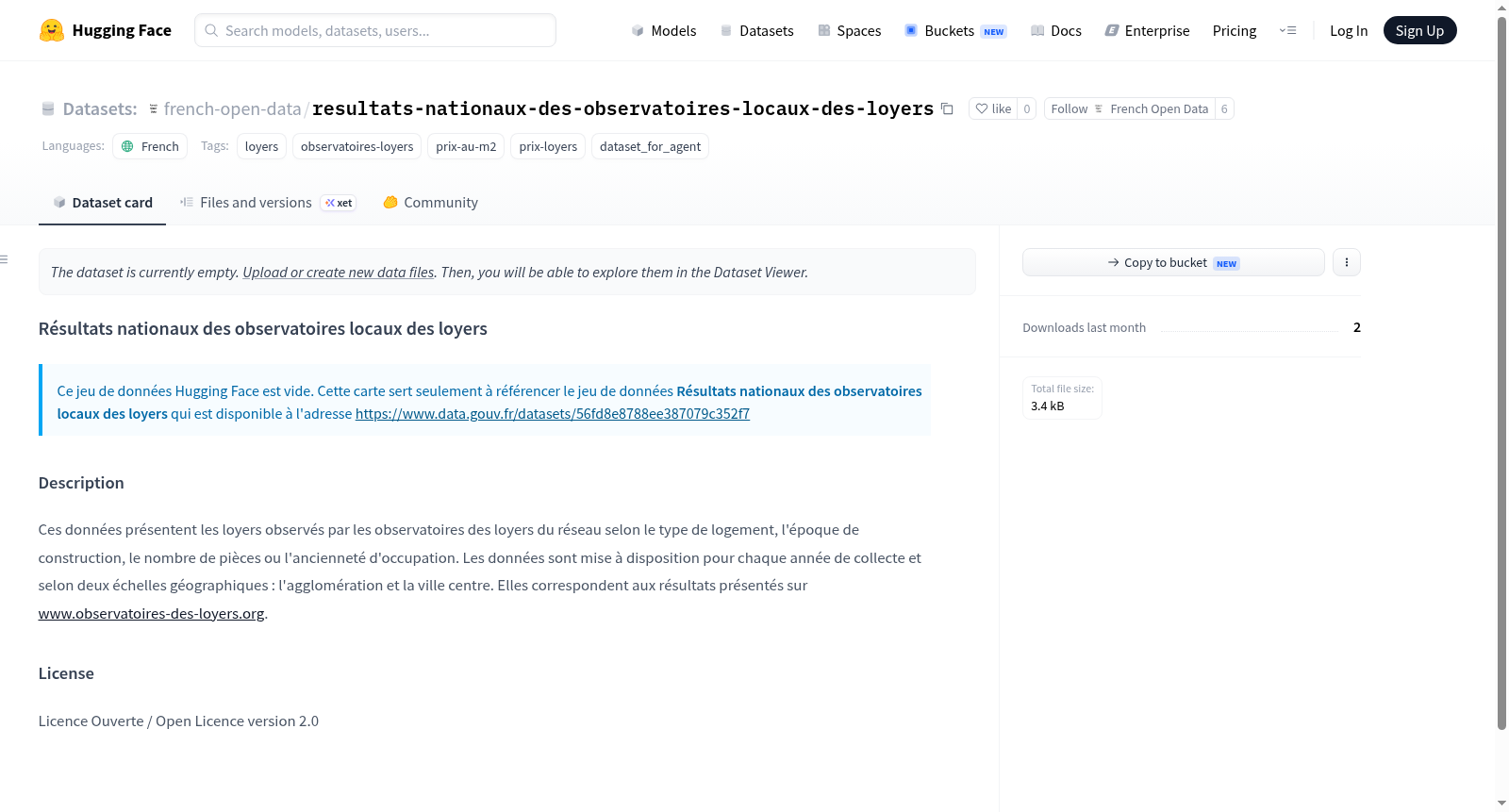The width and height of the screenshot is (1509, 812).
Task: Click the Datasets: breadcrumb label
Action: pos(100,108)
